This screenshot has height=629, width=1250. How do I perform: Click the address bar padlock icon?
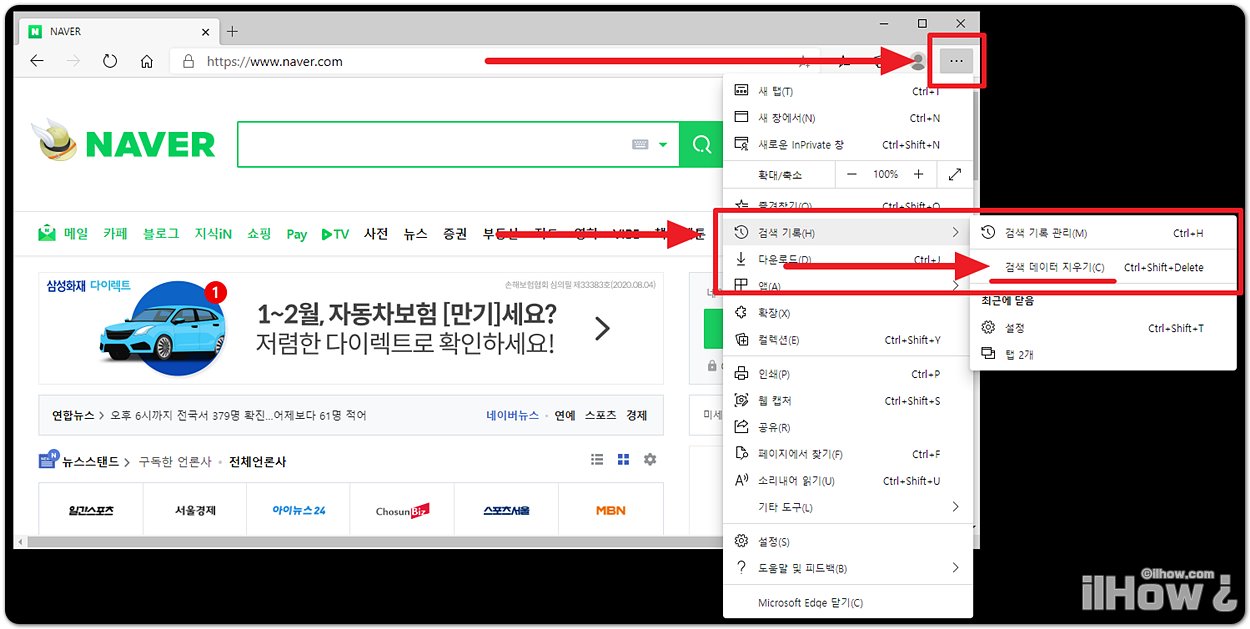(187, 61)
